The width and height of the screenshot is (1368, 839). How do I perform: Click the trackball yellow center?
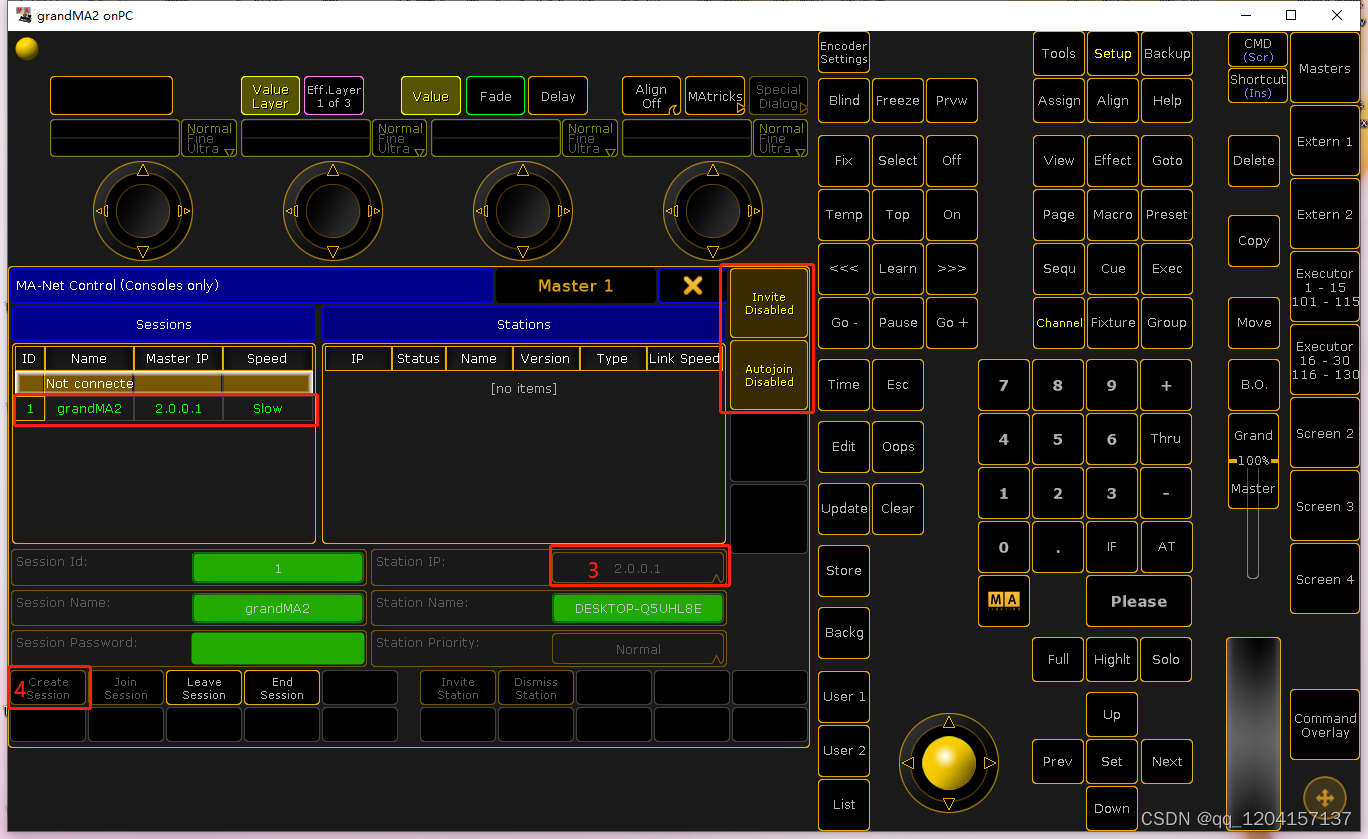[948, 763]
